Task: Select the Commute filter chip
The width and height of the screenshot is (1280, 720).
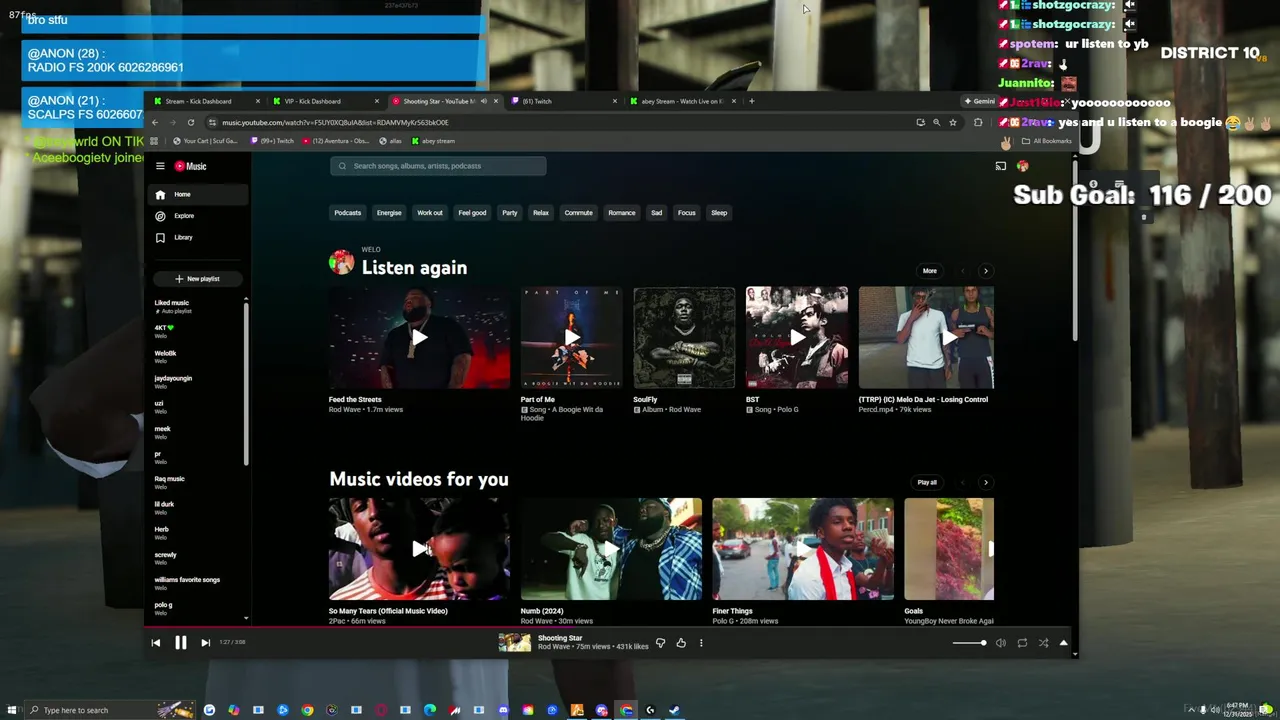Action: pyautogui.click(x=578, y=213)
